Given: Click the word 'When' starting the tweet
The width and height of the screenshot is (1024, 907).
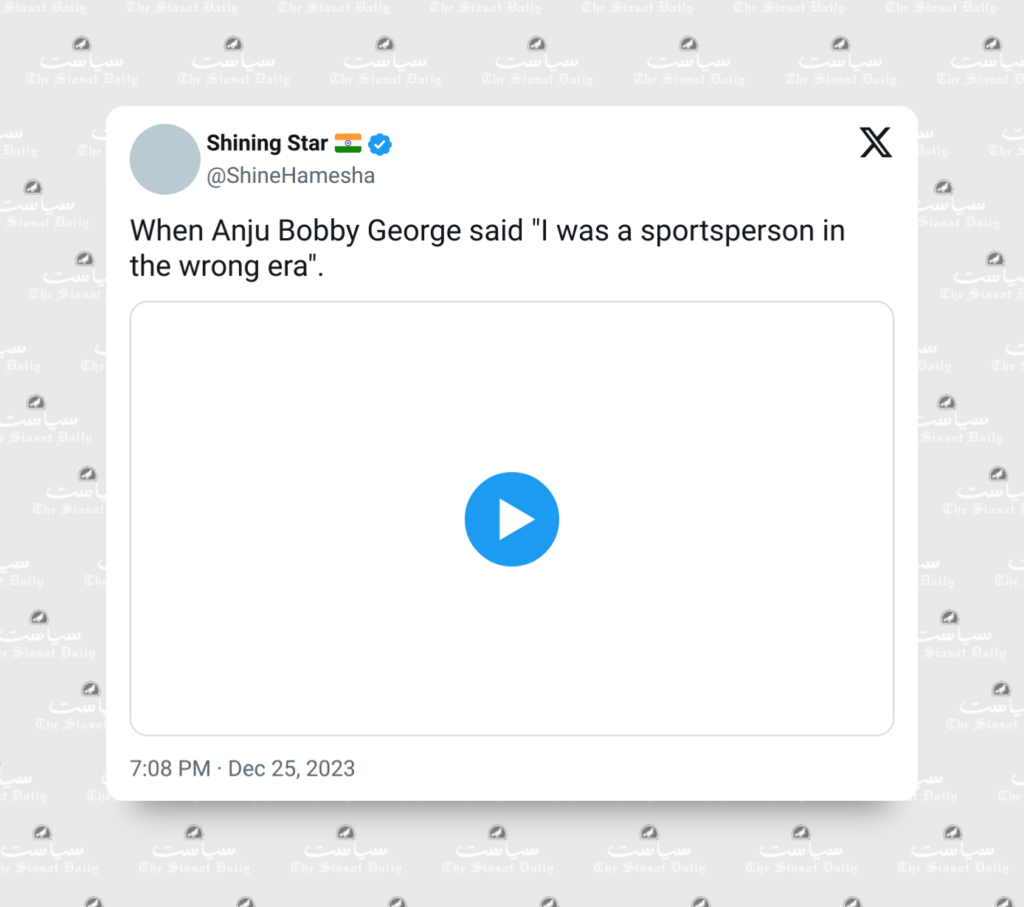Looking at the screenshot, I should pyautogui.click(x=167, y=231).
